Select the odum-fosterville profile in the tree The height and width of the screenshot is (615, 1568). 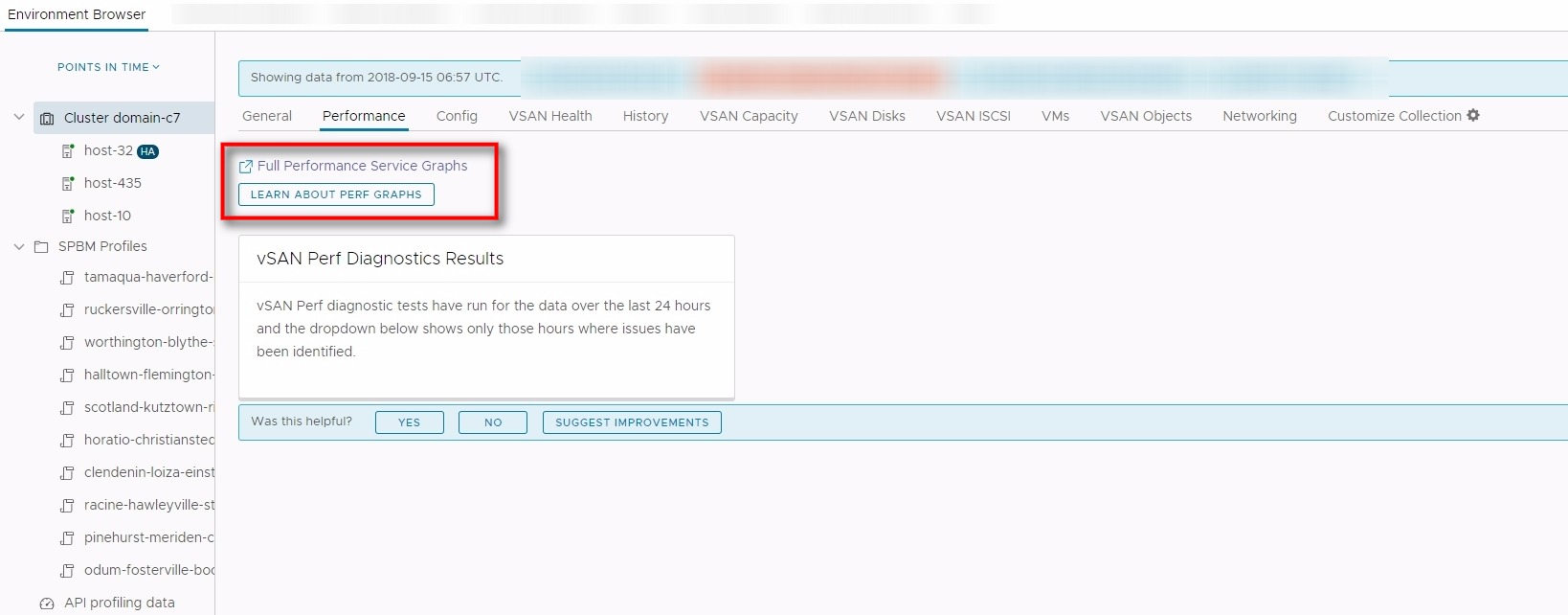148,570
